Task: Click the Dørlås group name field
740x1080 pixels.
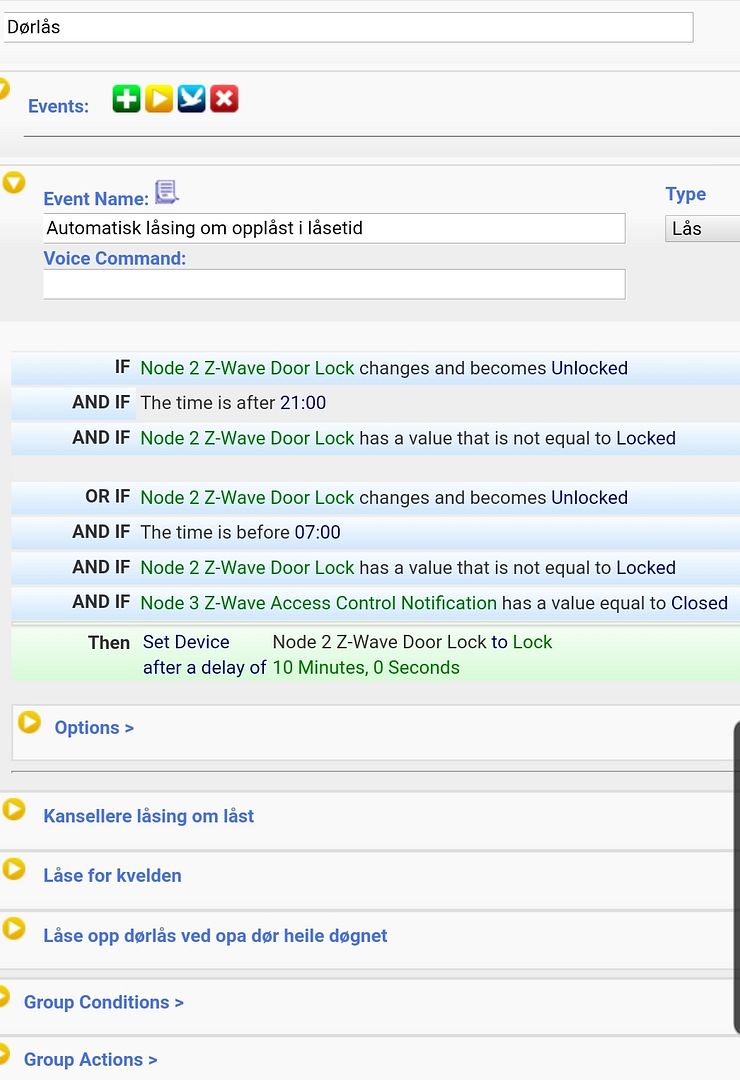Action: coord(348,27)
